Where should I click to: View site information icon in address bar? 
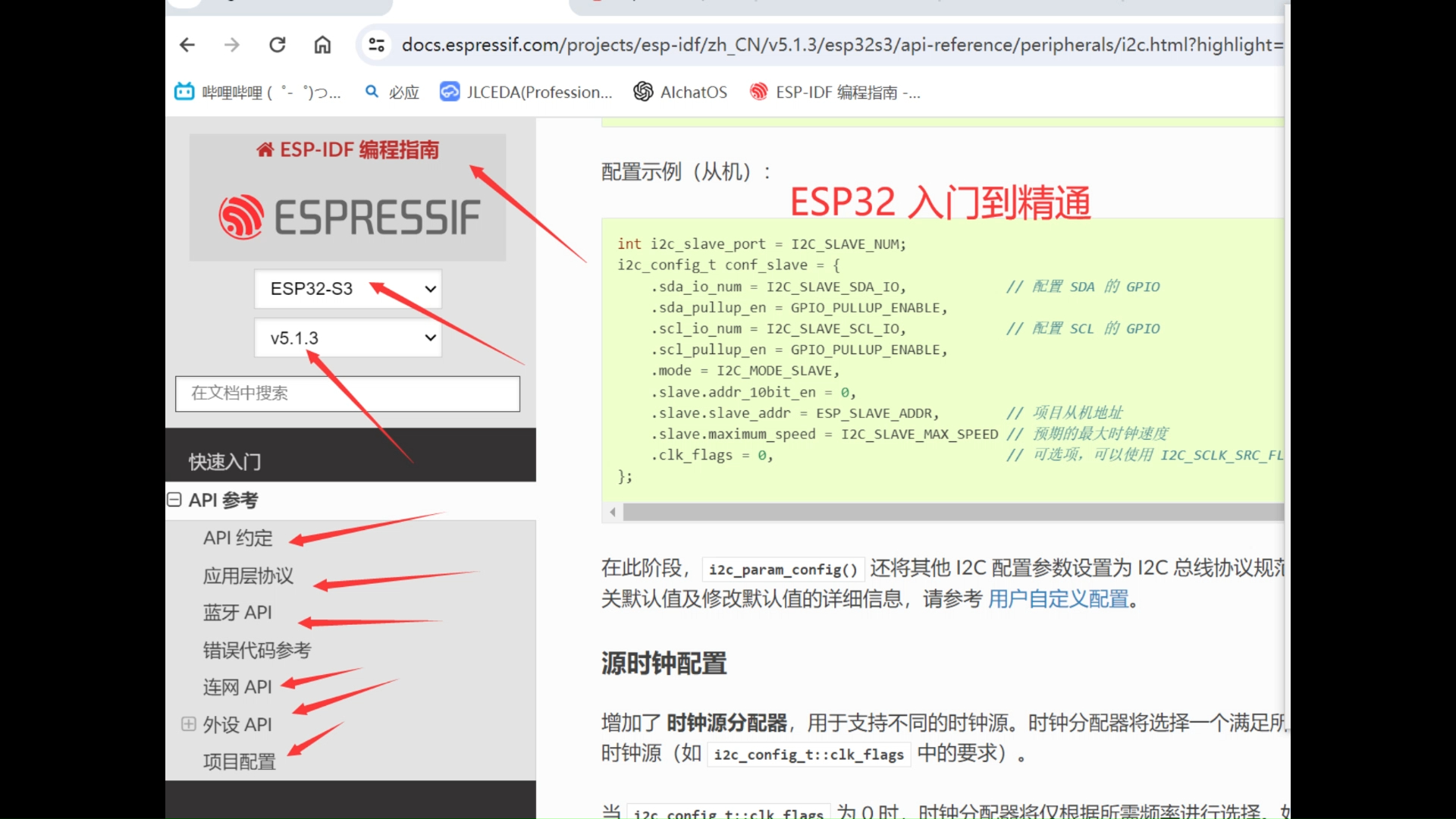[x=376, y=45]
